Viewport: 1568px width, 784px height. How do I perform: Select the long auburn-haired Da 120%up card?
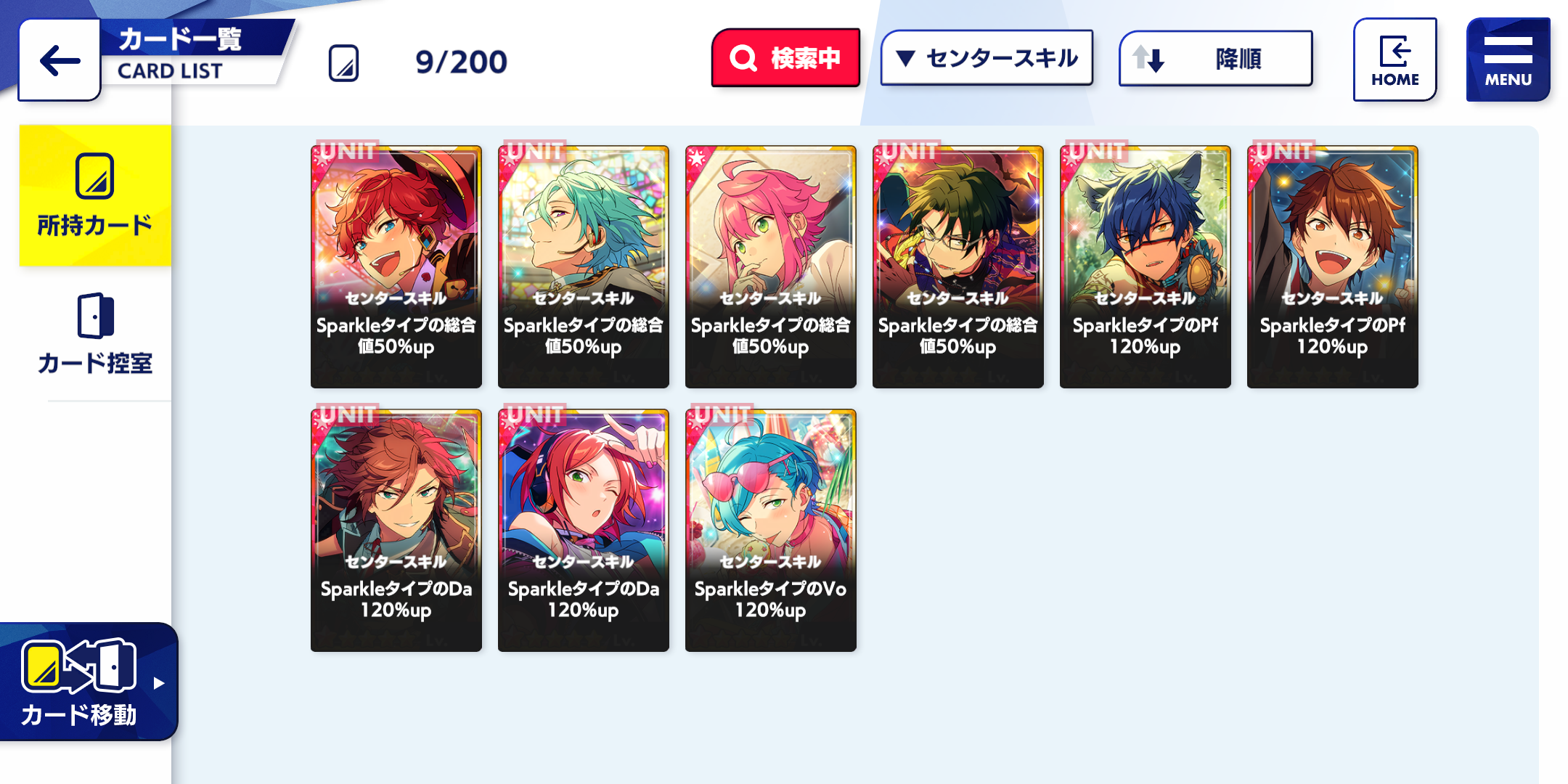click(x=396, y=530)
